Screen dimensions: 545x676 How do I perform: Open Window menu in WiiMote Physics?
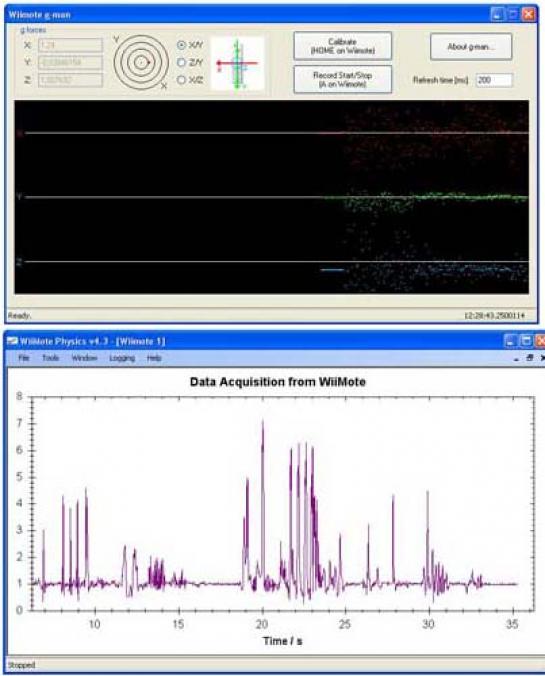click(84, 358)
